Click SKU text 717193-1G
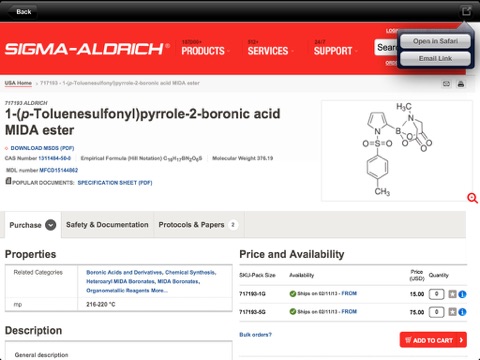Viewport: 480px width, 360px height. (x=252, y=294)
